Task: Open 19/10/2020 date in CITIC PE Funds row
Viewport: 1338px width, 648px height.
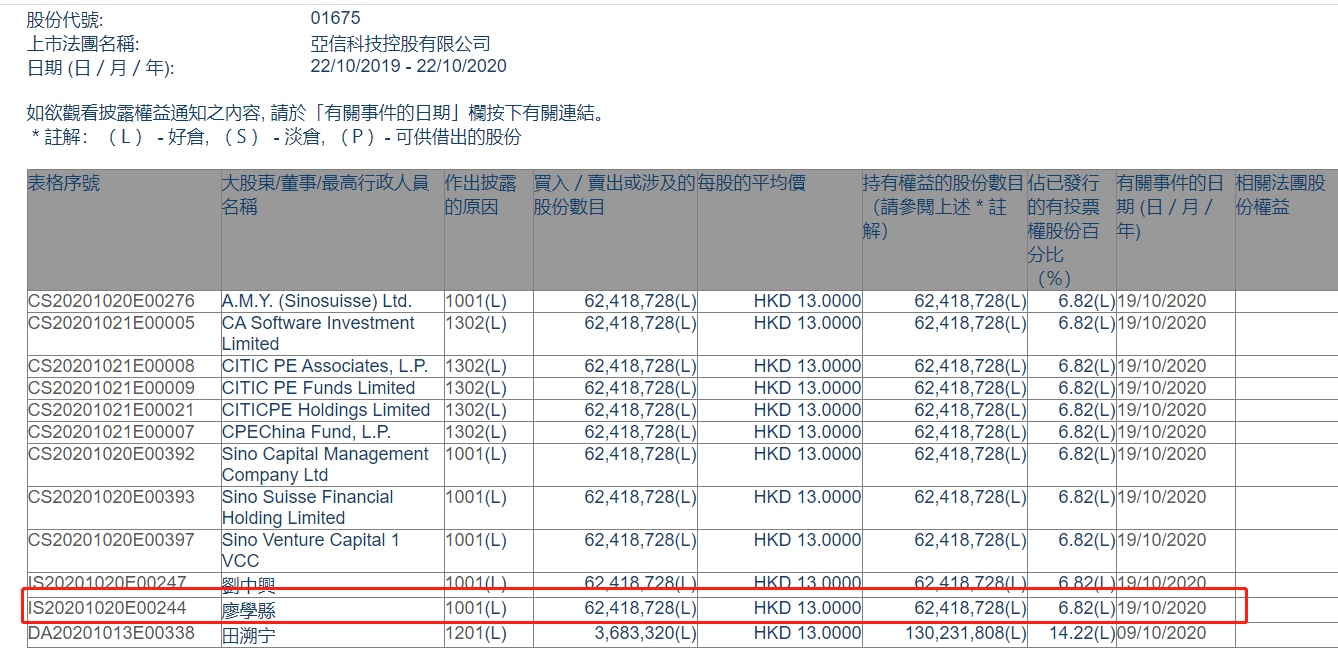Action: click(x=1162, y=388)
